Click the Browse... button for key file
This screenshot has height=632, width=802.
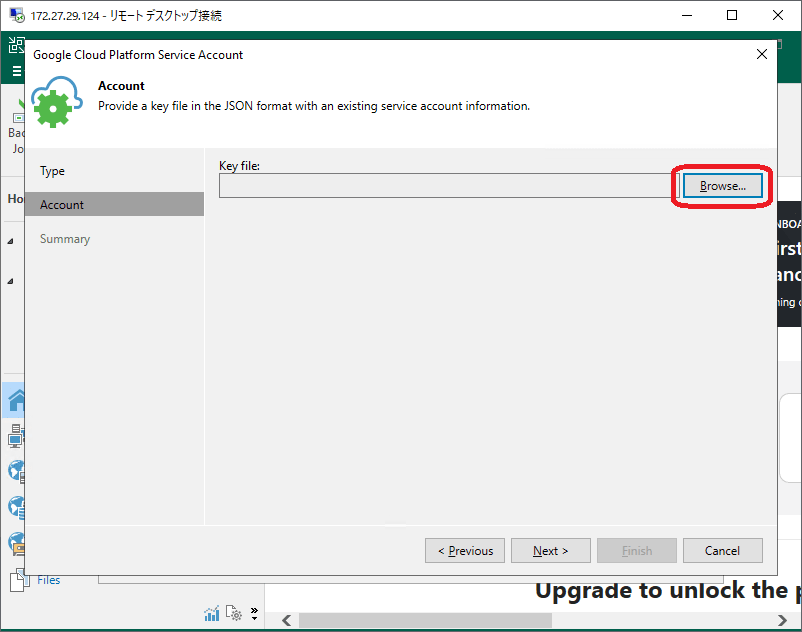(722, 186)
